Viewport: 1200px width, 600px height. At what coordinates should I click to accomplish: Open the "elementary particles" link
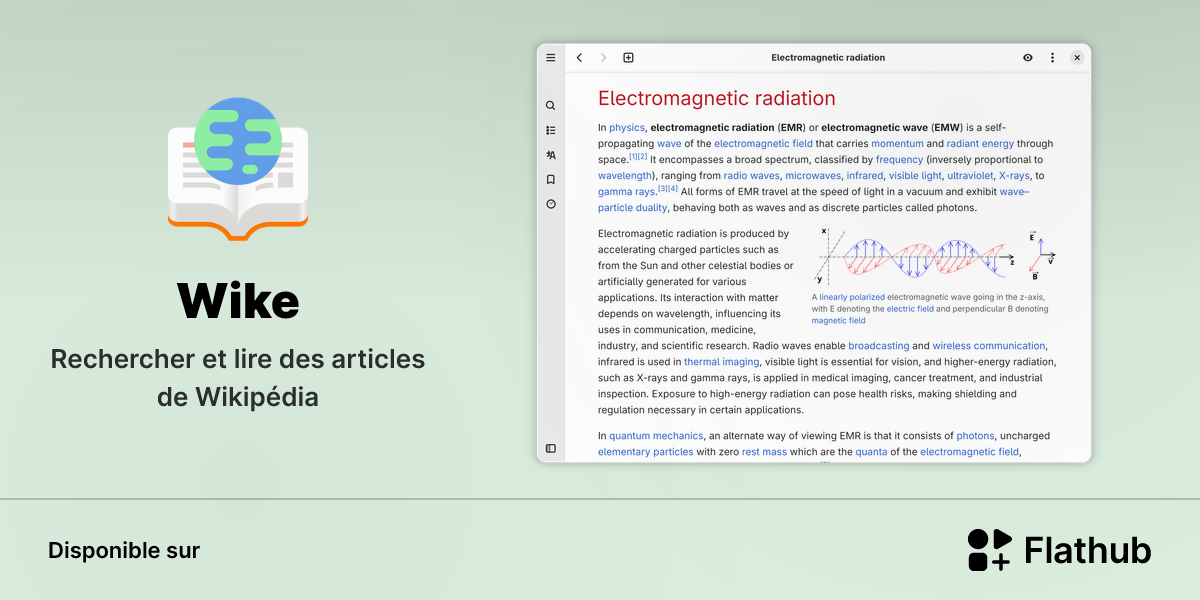pyautogui.click(x=645, y=452)
